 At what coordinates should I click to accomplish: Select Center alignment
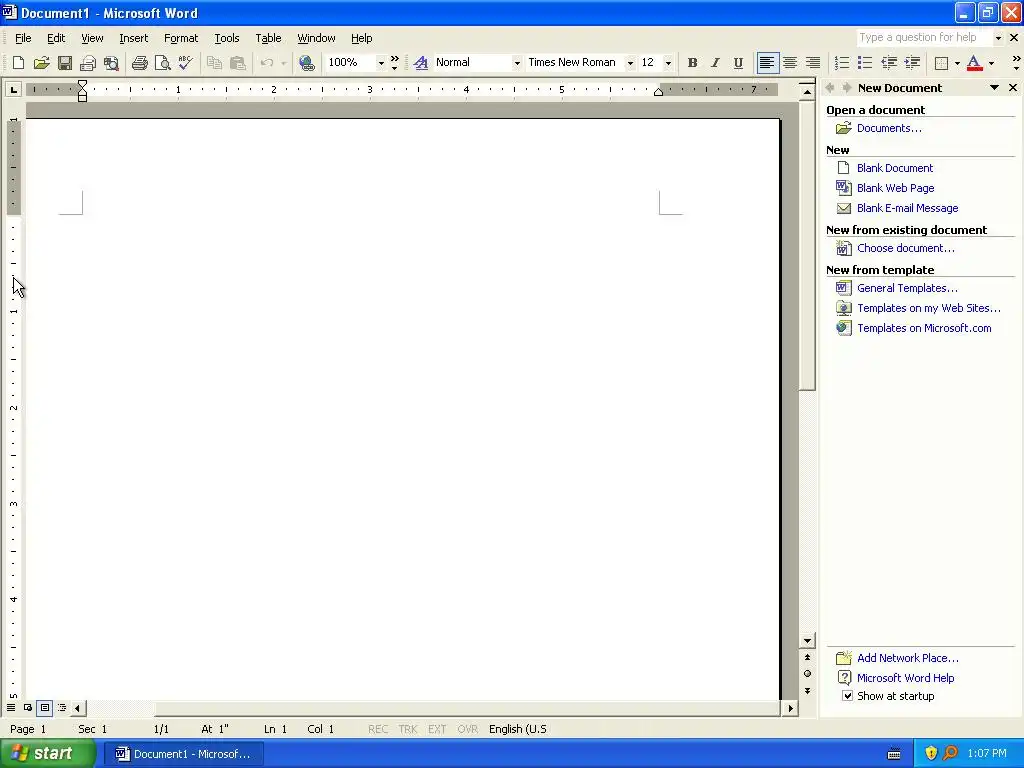(x=790, y=63)
